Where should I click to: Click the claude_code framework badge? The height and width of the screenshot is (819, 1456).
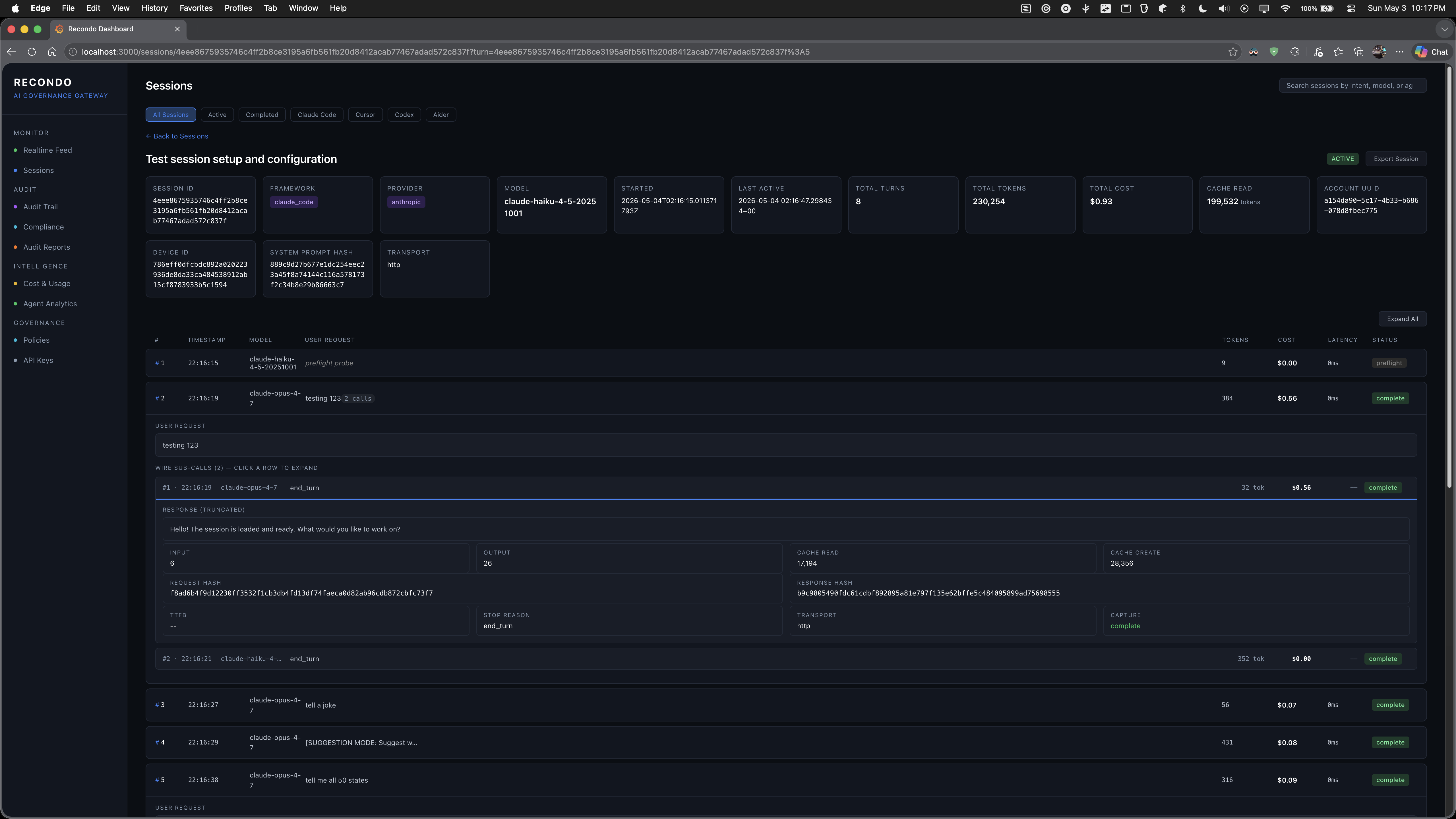click(294, 202)
